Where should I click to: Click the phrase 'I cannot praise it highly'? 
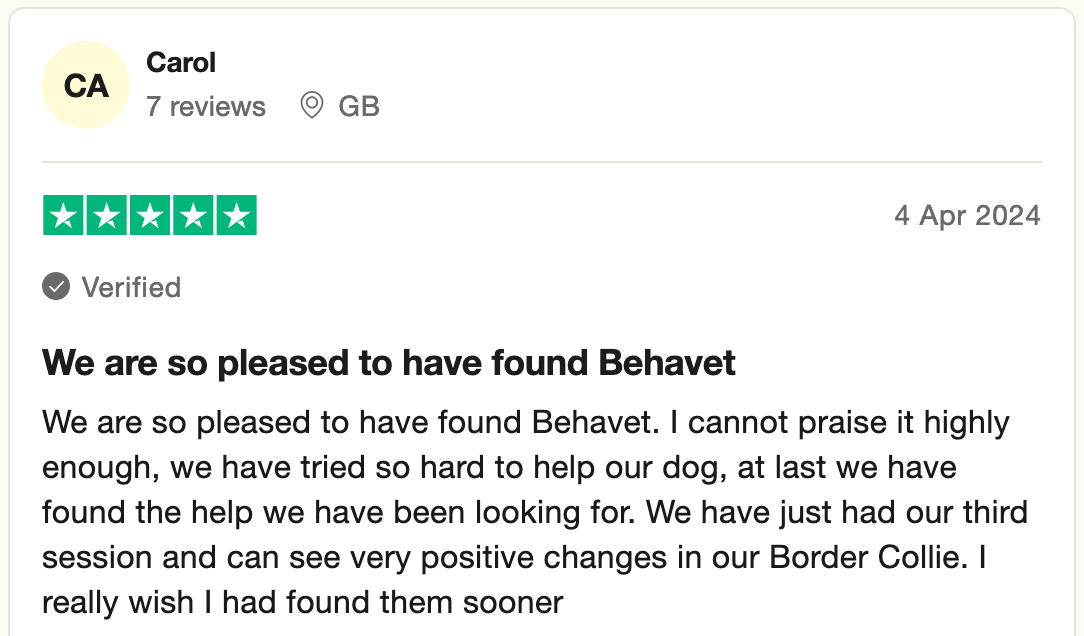tap(840, 422)
